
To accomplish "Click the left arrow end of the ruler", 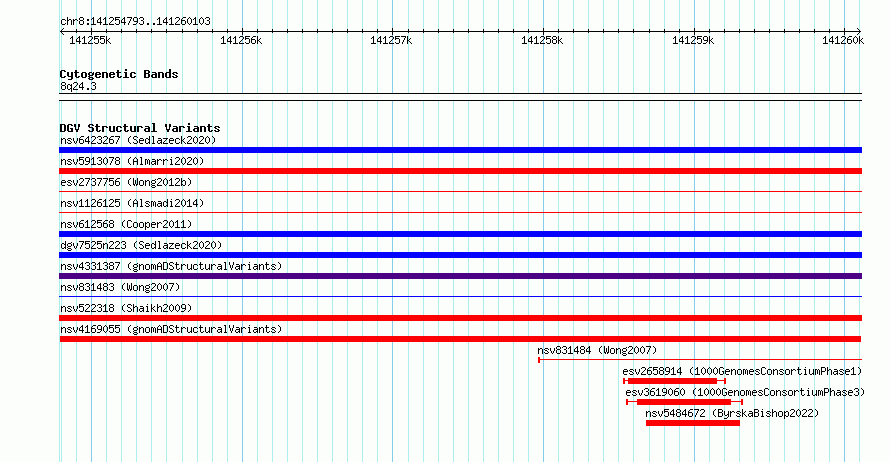I will pos(62,31).
